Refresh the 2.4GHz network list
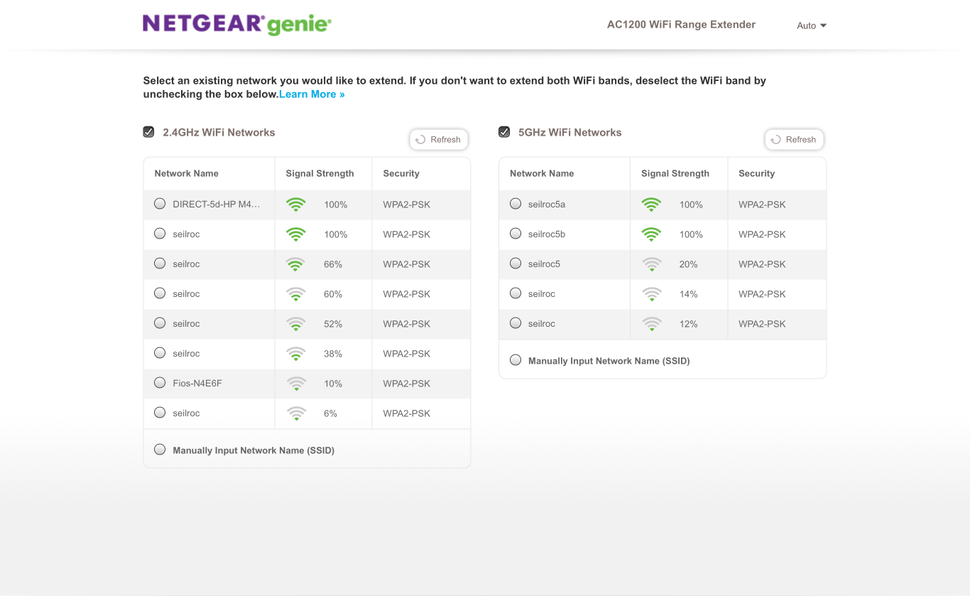Image resolution: width=970 pixels, height=596 pixels. 438,139
